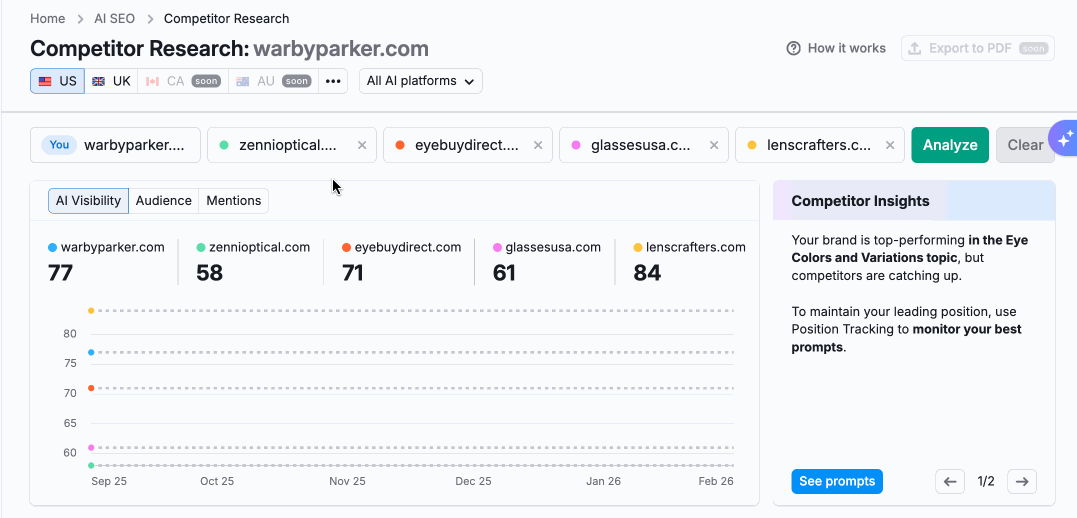Select the AI Visibility tab

[x=88, y=201]
